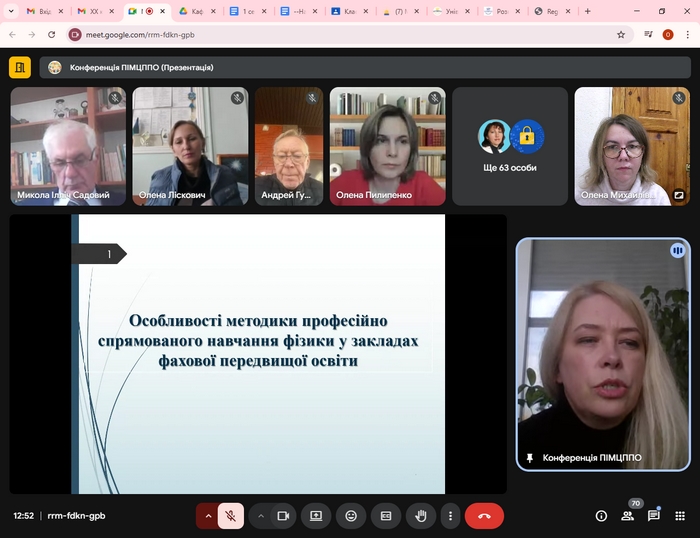Leave the call with red hang-up button

(x=484, y=516)
